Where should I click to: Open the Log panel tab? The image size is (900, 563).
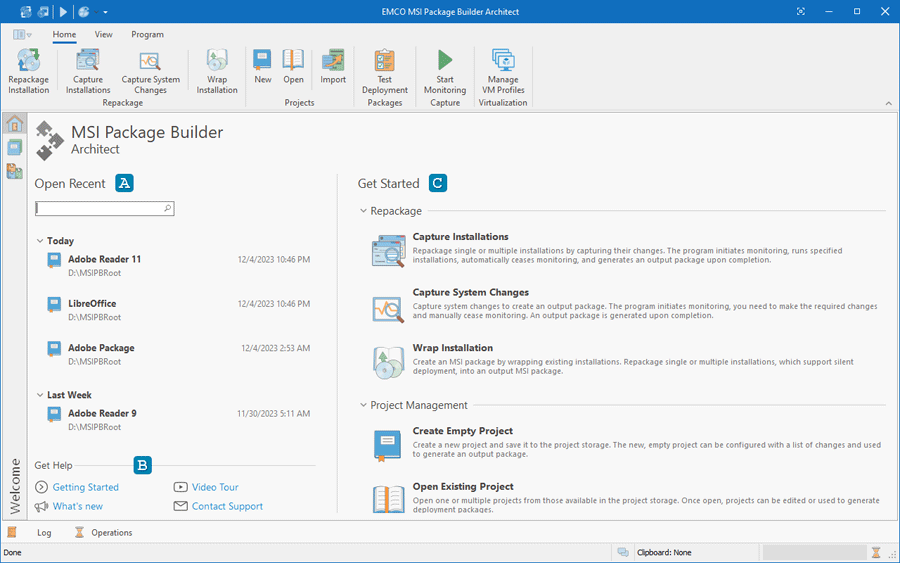(44, 533)
